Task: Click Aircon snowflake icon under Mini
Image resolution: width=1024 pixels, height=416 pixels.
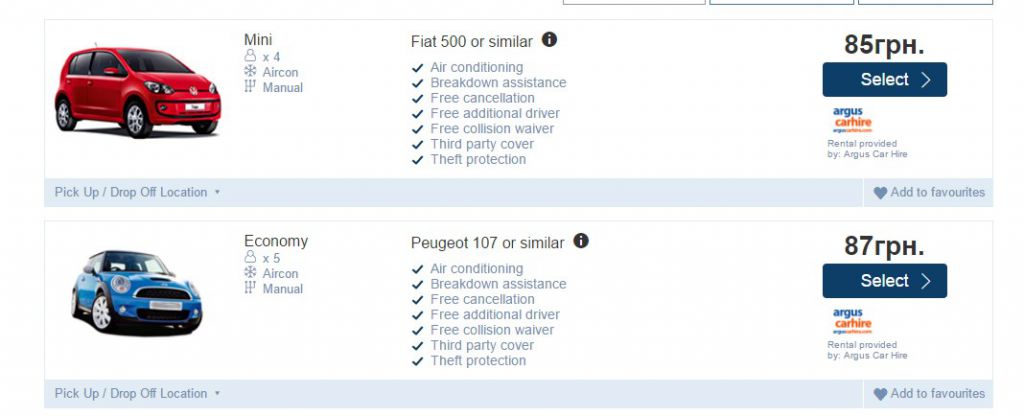Action: coord(250,72)
